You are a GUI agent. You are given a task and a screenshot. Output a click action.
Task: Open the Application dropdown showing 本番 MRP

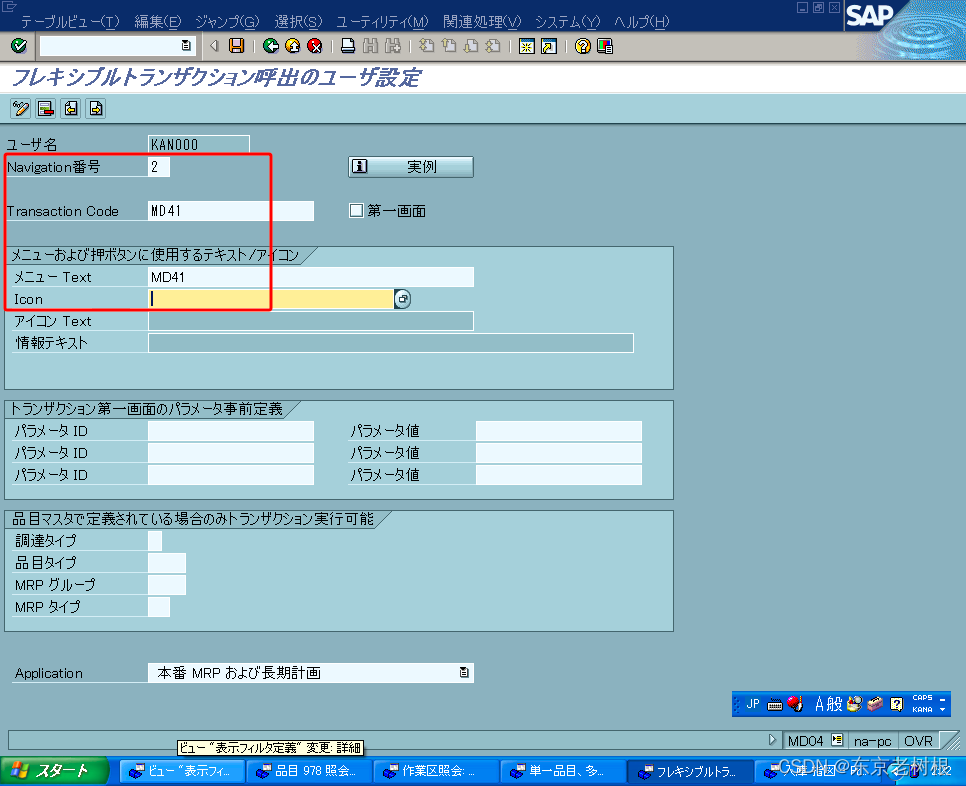466,673
